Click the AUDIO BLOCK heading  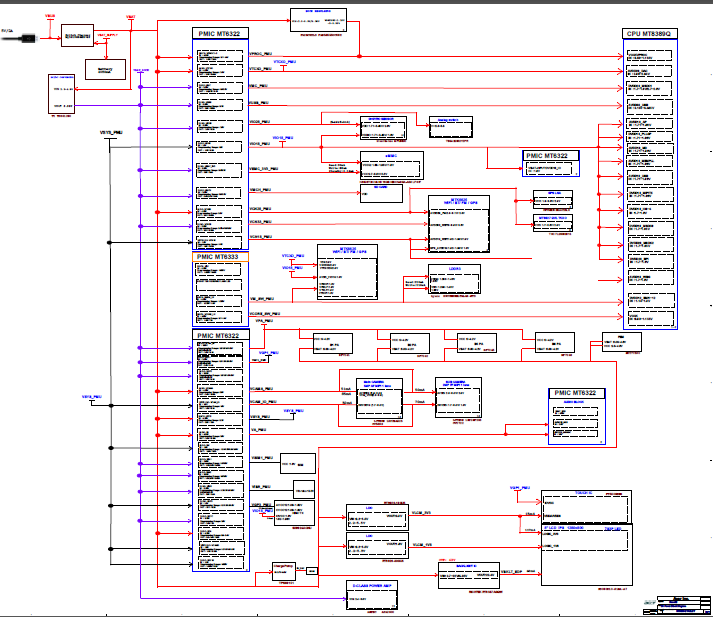point(574,402)
